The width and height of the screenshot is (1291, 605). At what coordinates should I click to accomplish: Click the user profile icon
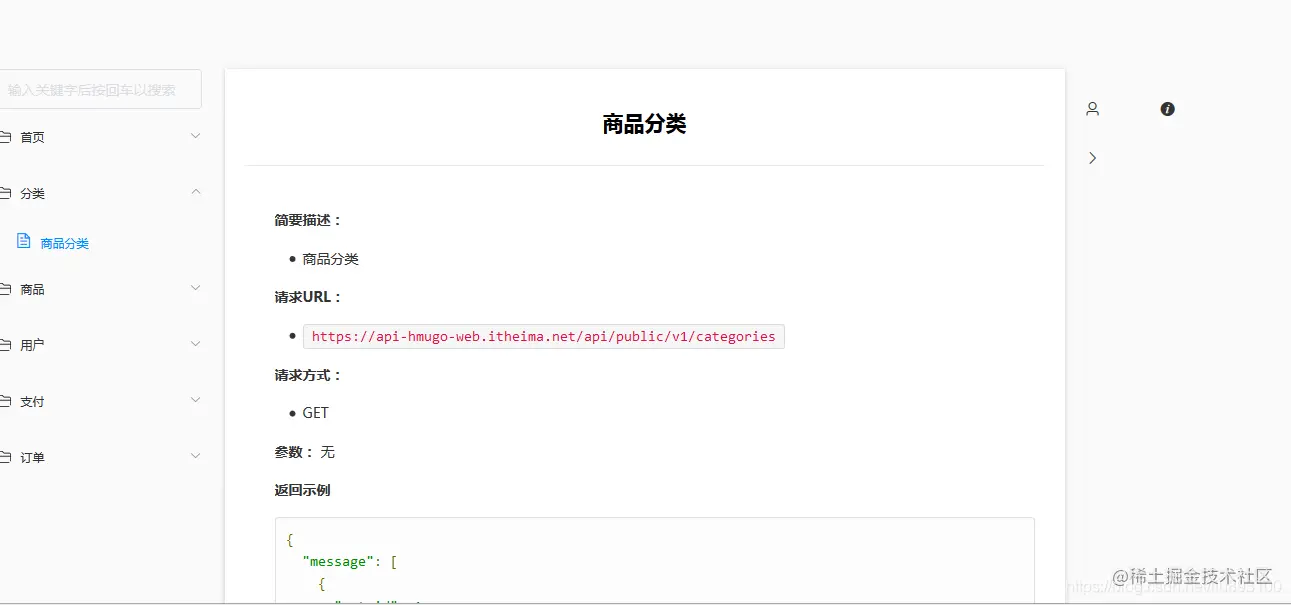click(x=1092, y=109)
